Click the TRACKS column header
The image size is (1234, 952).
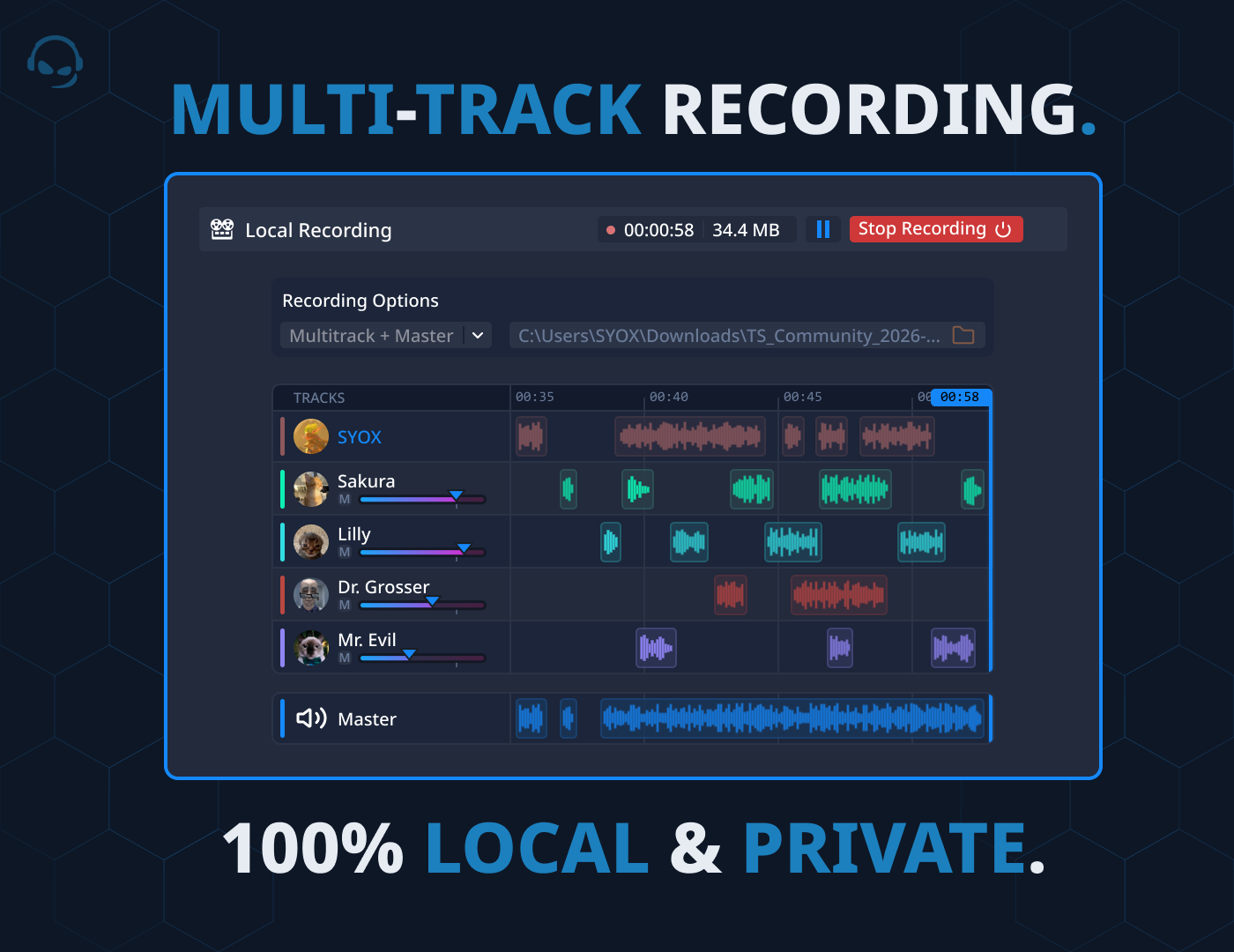(x=319, y=398)
